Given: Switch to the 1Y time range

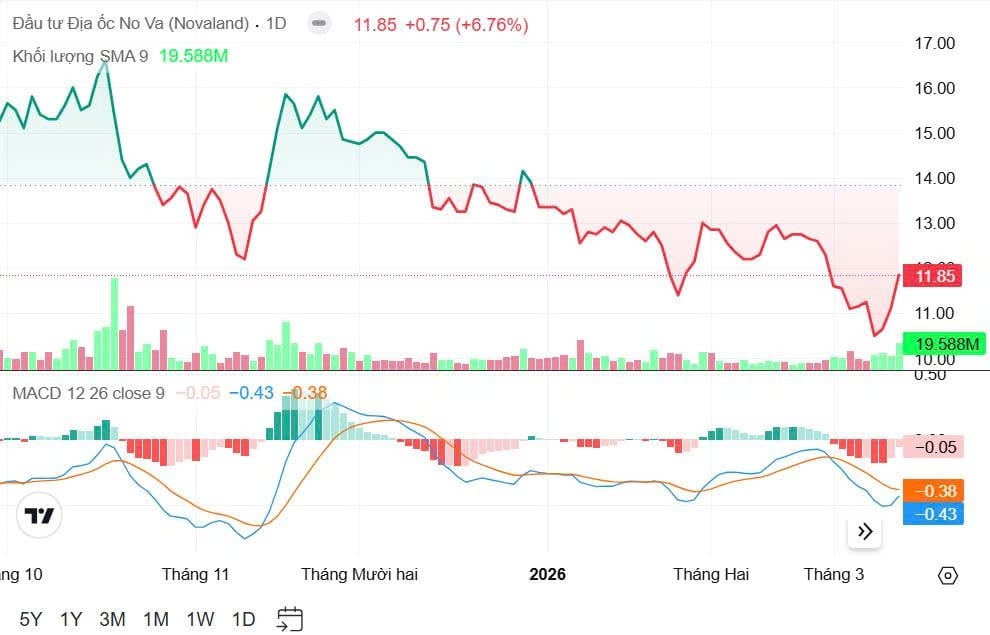Looking at the screenshot, I should (x=71, y=619).
